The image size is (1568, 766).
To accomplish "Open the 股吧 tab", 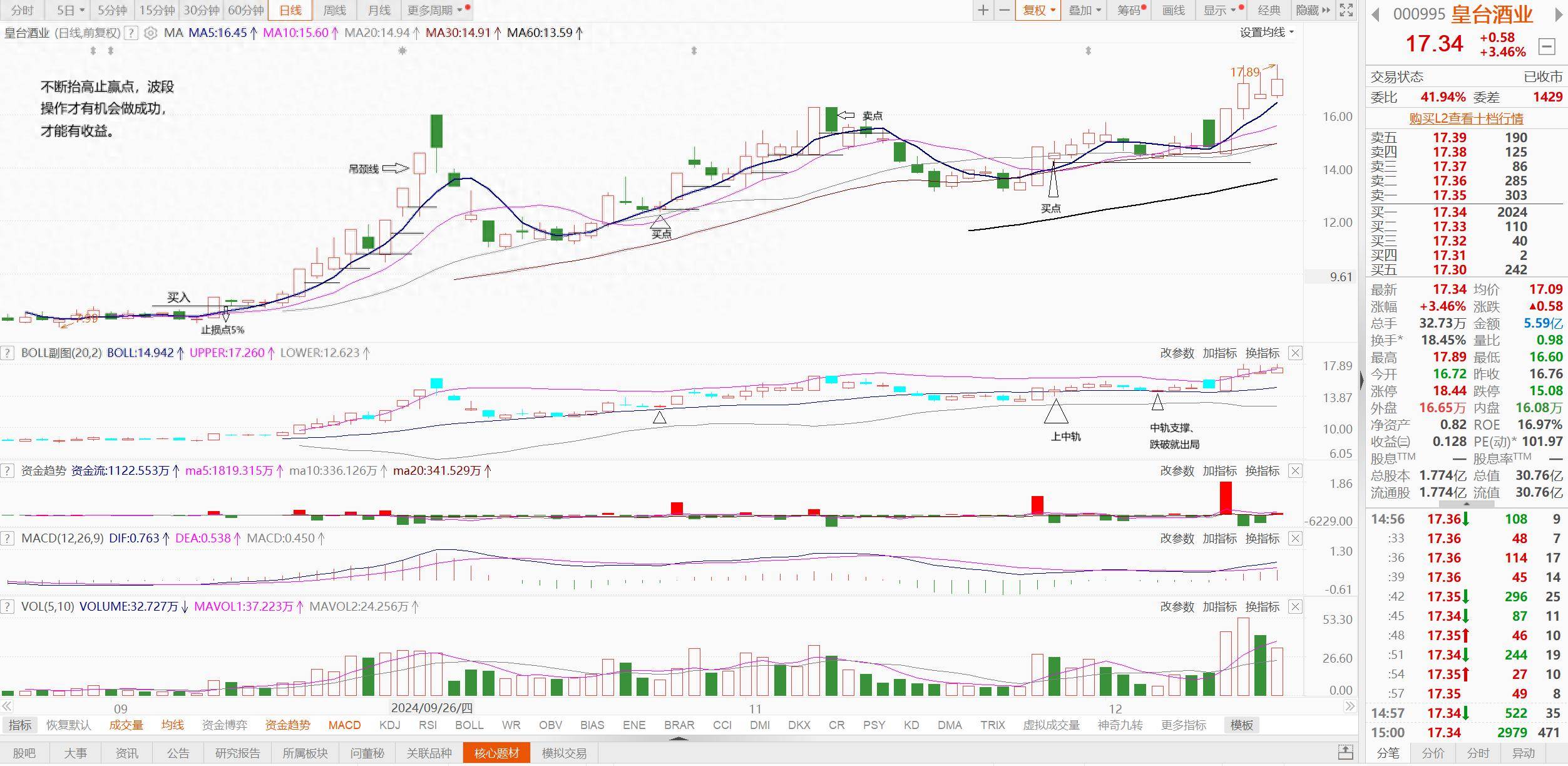I will [x=24, y=753].
